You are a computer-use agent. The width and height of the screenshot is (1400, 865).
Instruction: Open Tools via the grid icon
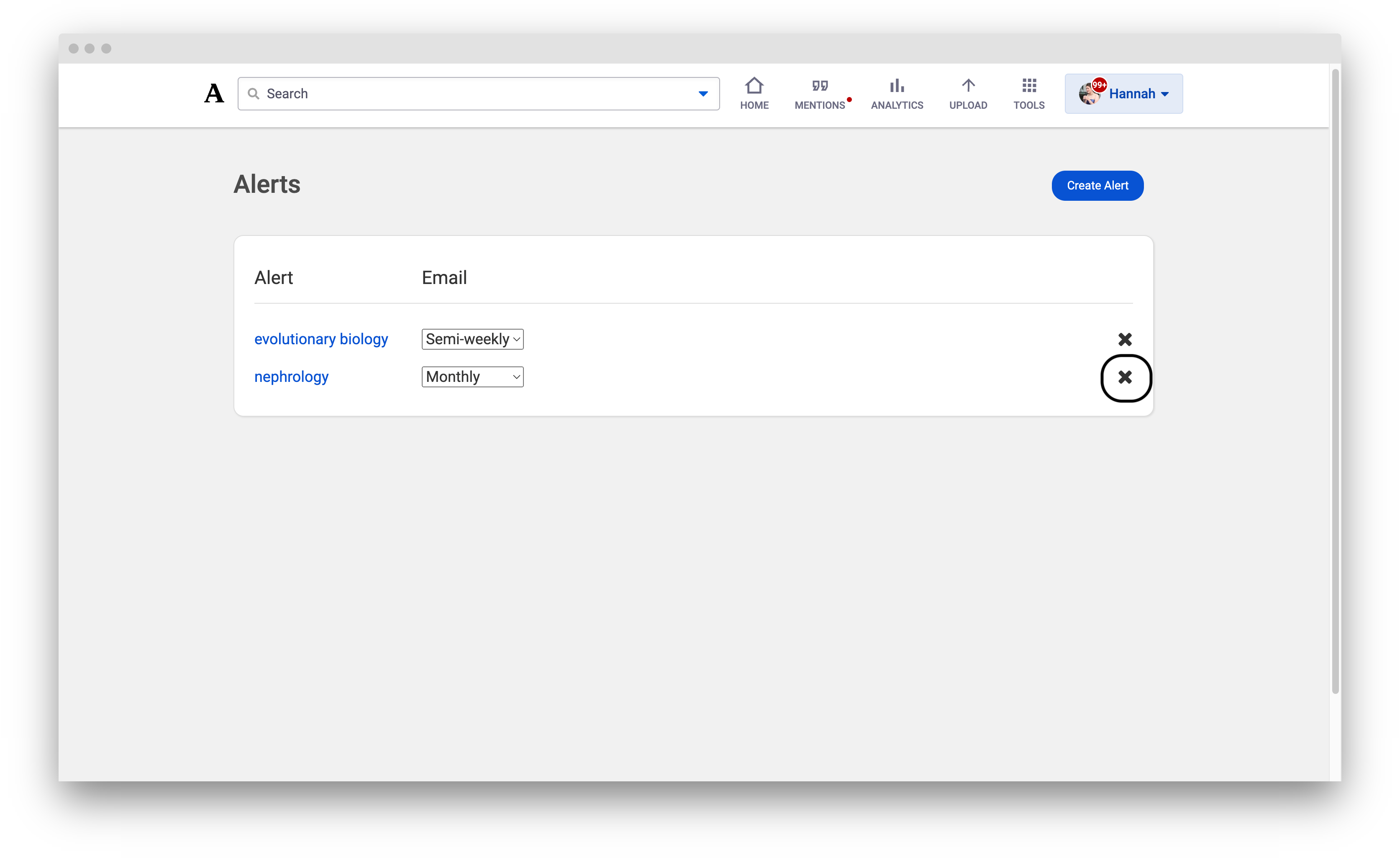click(1029, 86)
